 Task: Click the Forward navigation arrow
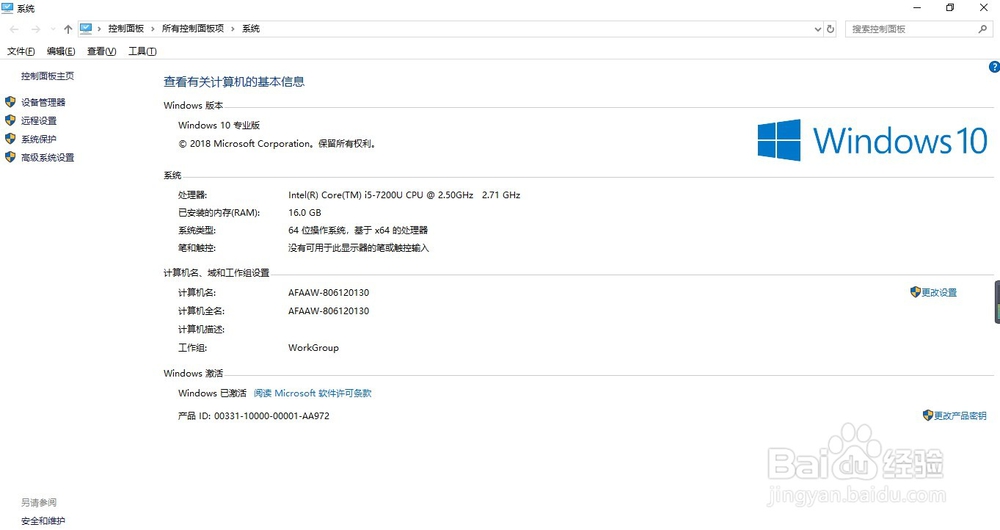click(36, 29)
